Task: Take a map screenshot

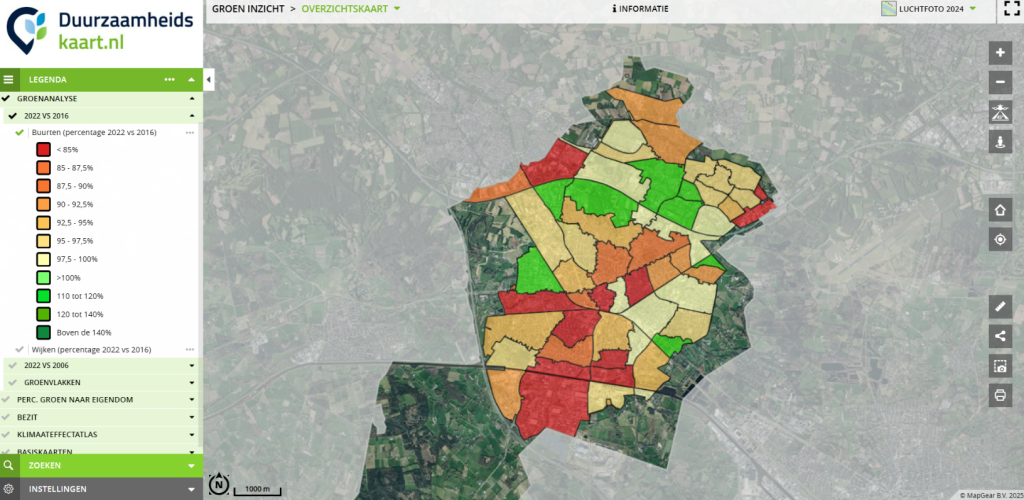Action: [x=999, y=366]
